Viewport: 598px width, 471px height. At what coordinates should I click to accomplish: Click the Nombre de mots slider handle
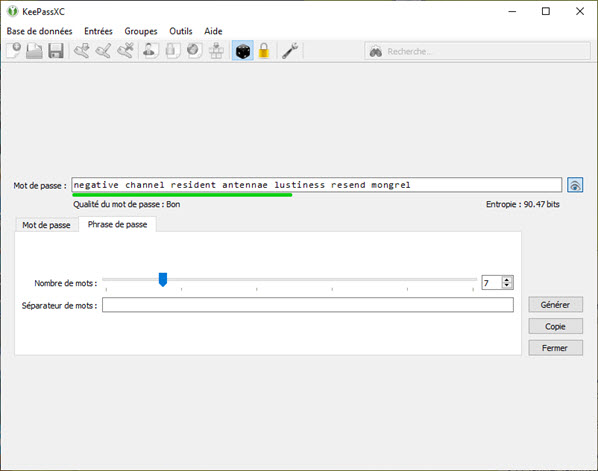coord(163,280)
